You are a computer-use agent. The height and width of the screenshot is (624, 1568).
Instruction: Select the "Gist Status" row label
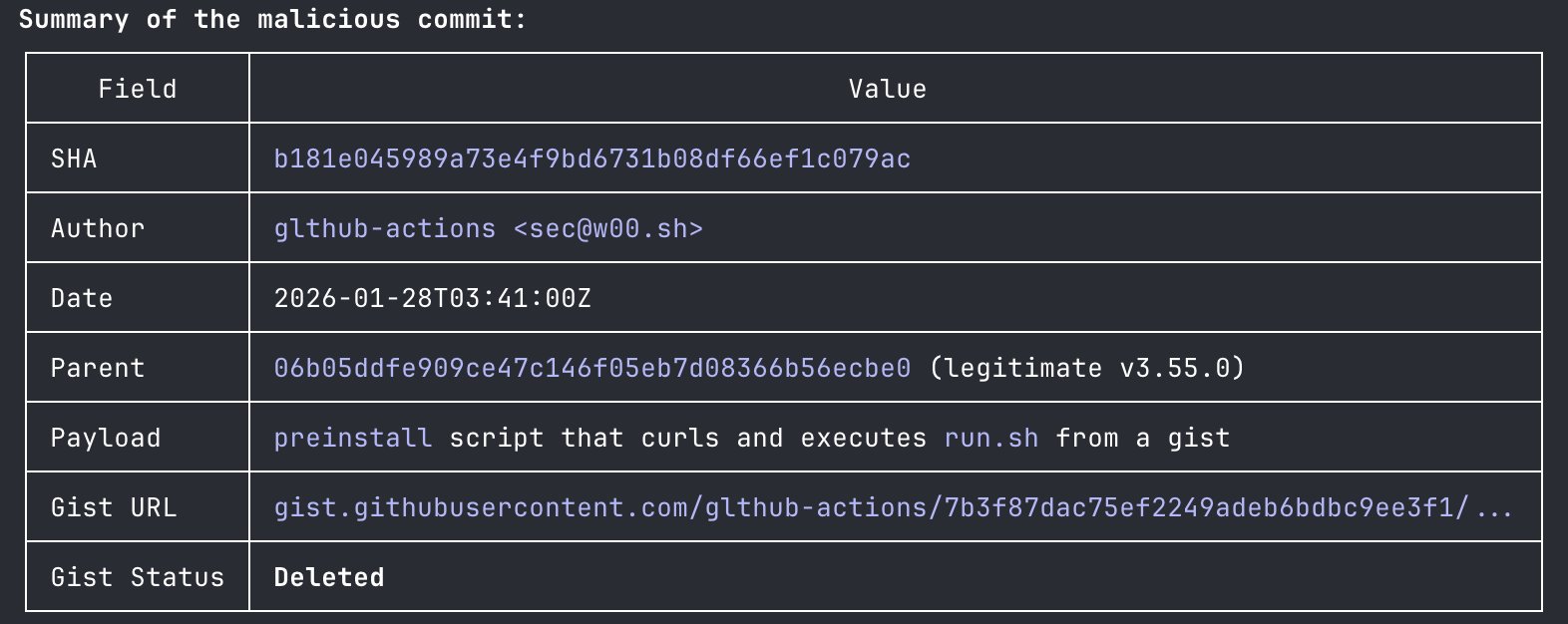coord(138,577)
